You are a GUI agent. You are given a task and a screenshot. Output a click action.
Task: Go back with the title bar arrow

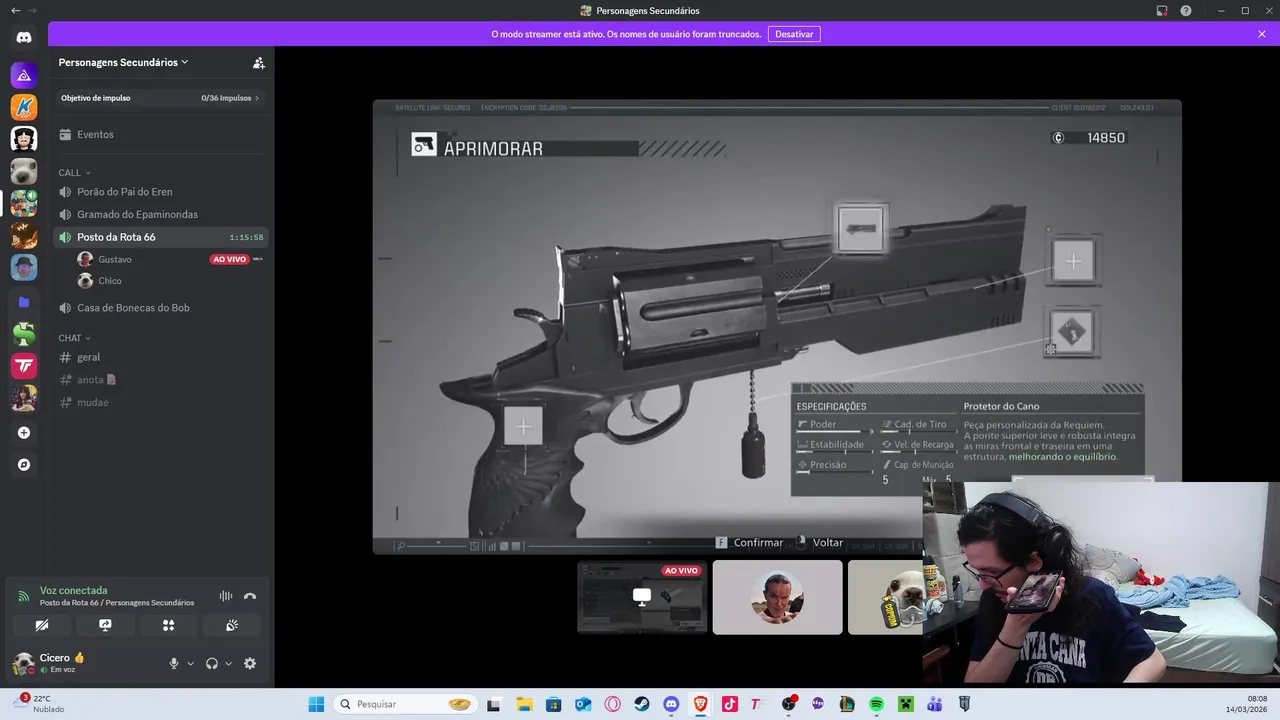[x=15, y=10]
